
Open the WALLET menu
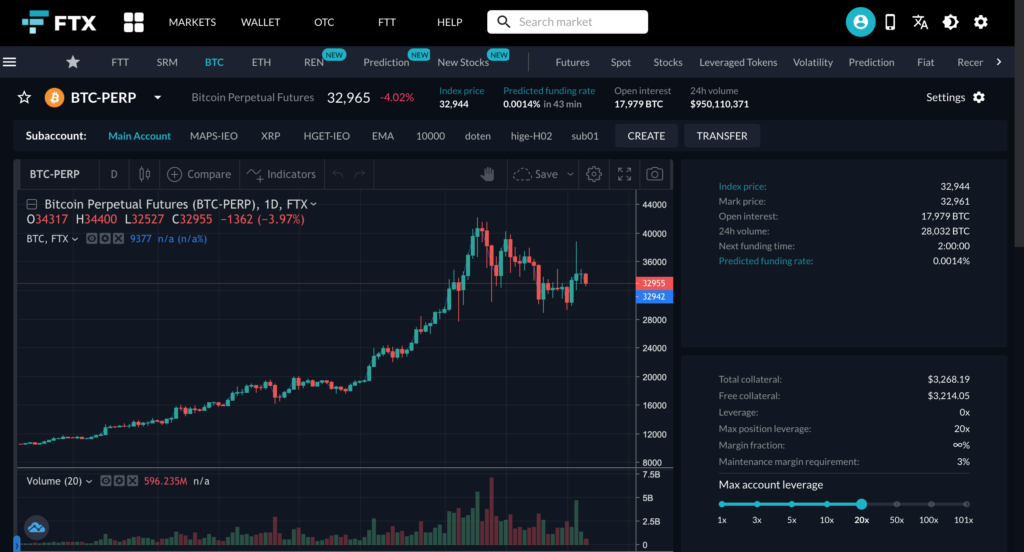pos(260,22)
